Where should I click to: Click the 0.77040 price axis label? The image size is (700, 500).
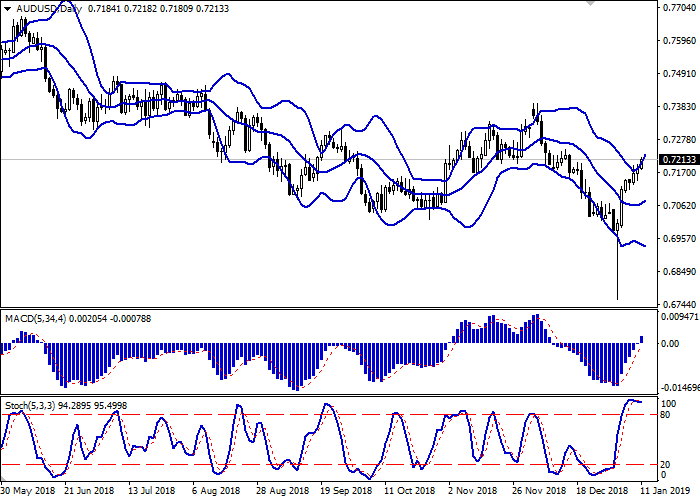pos(678,8)
